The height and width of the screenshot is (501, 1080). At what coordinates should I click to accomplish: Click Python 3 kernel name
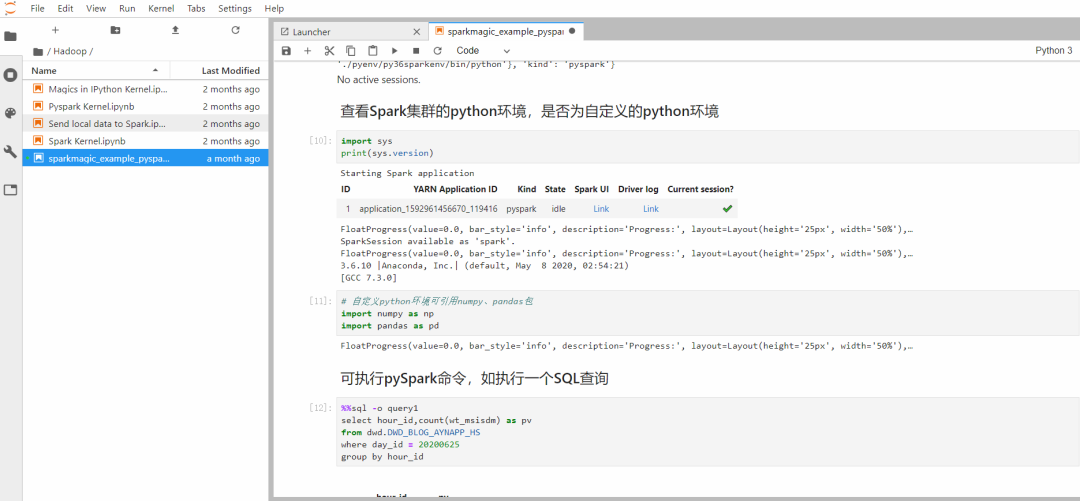pyautogui.click(x=1054, y=51)
